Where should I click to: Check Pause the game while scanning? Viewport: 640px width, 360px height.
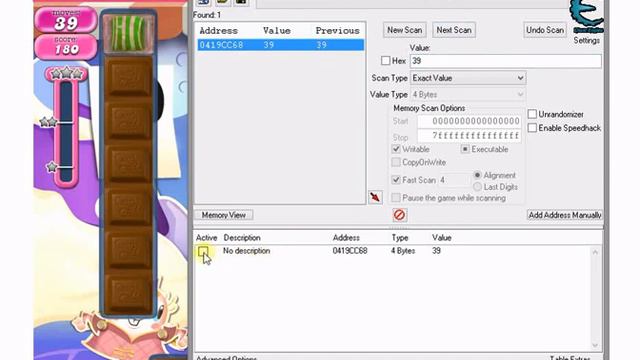[x=396, y=198]
